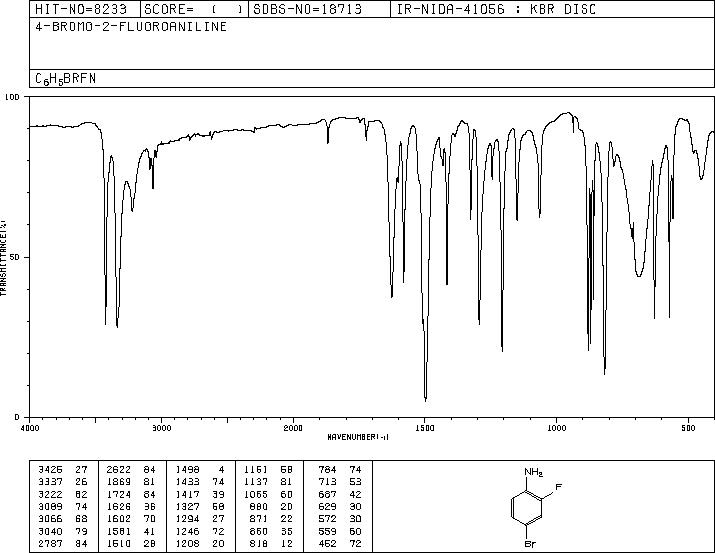Image resolution: width=715 pixels, height=553 pixels.
Task: Click the 500 x-axis tick label
Action: (689, 428)
